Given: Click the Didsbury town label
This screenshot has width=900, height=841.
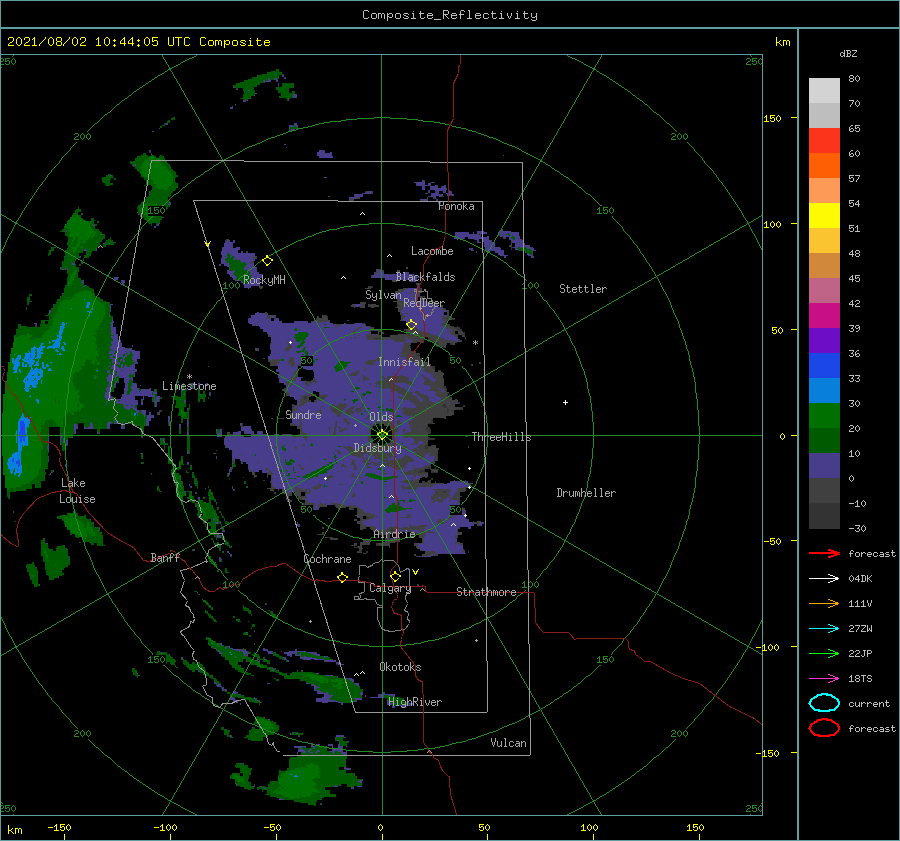Looking at the screenshot, I should [377, 448].
